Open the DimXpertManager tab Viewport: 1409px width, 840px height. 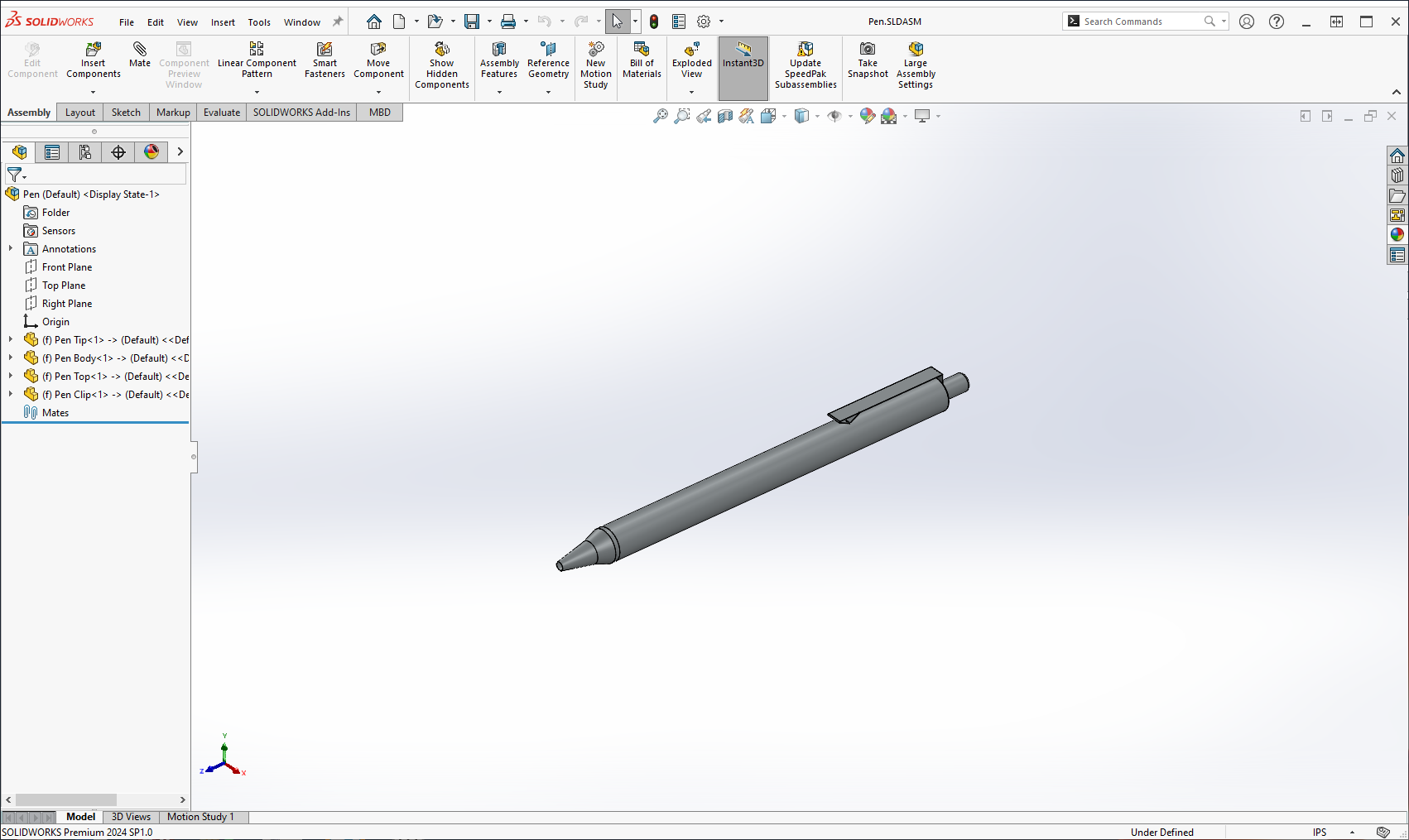point(118,151)
